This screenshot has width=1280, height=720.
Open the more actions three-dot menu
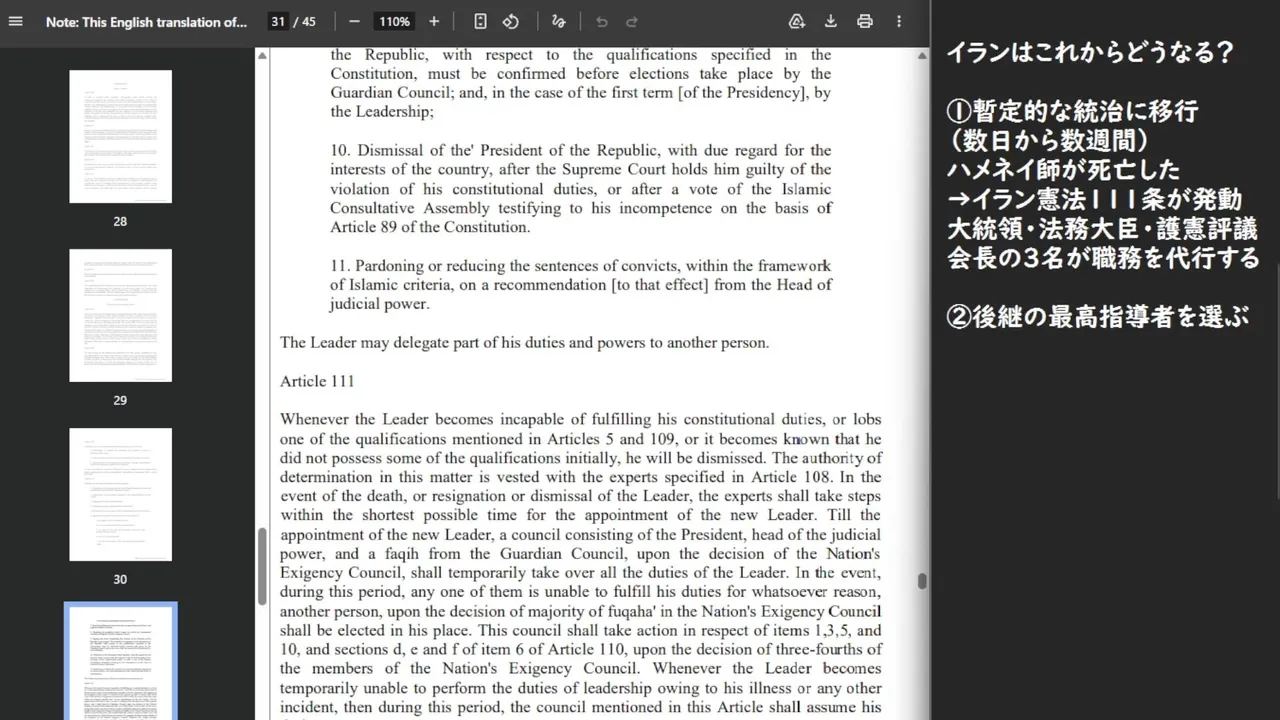tap(899, 21)
